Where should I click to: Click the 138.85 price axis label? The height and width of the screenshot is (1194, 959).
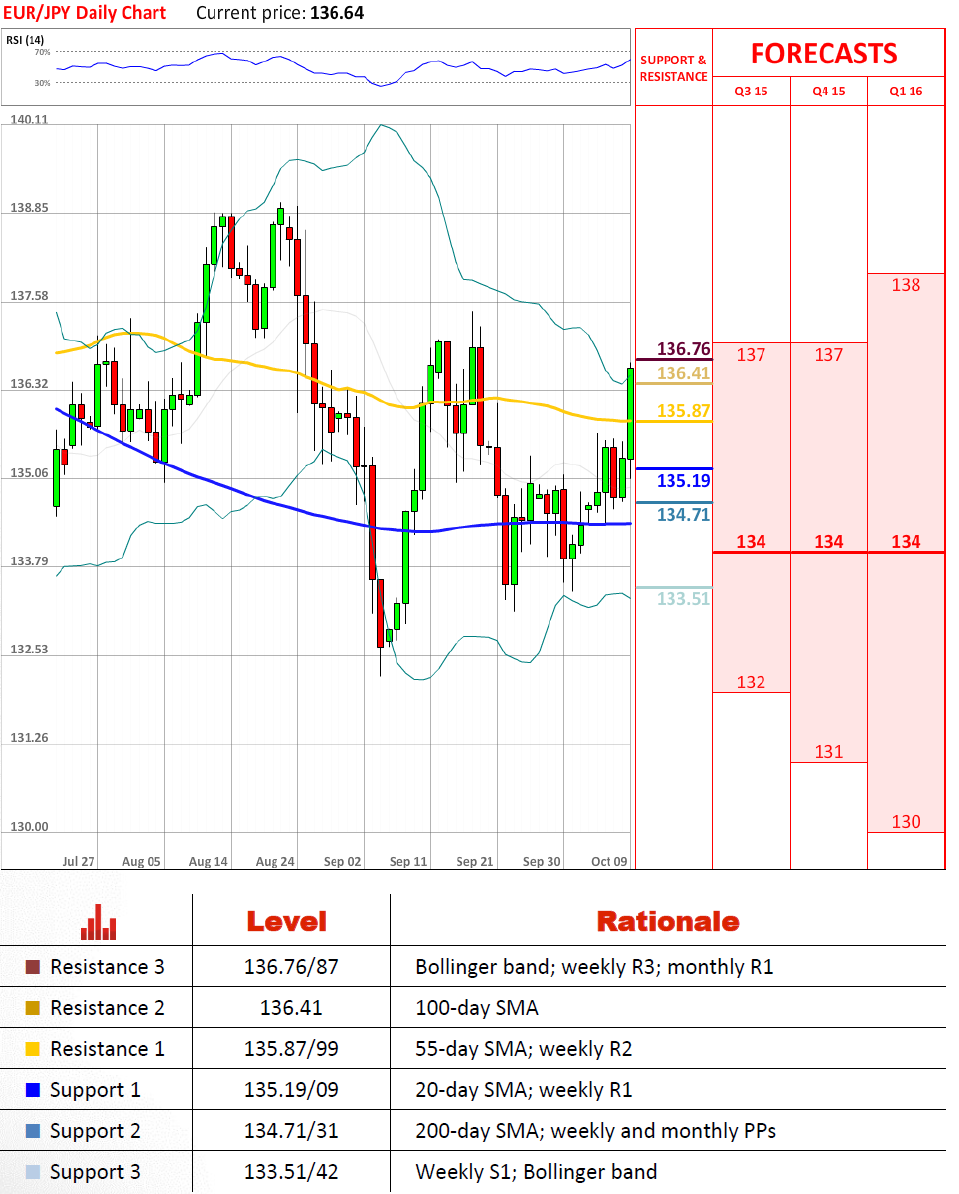[29, 208]
